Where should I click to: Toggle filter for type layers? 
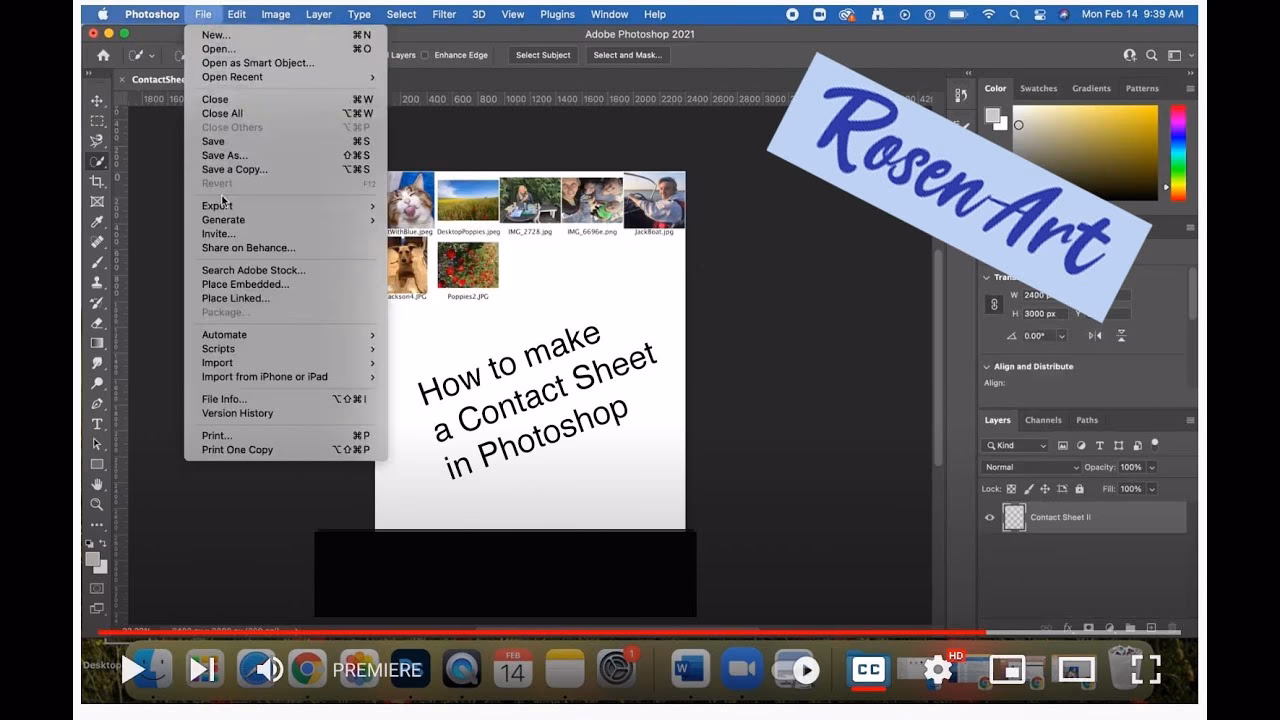pyautogui.click(x=1100, y=445)
